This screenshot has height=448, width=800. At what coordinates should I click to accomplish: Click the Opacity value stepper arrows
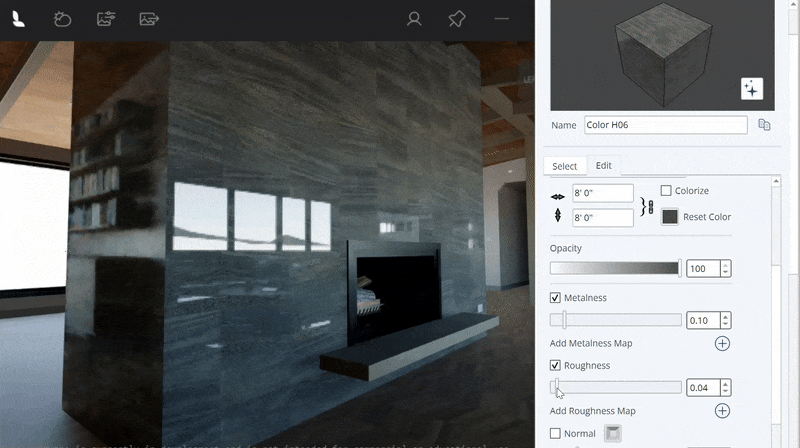coord(725,269)
